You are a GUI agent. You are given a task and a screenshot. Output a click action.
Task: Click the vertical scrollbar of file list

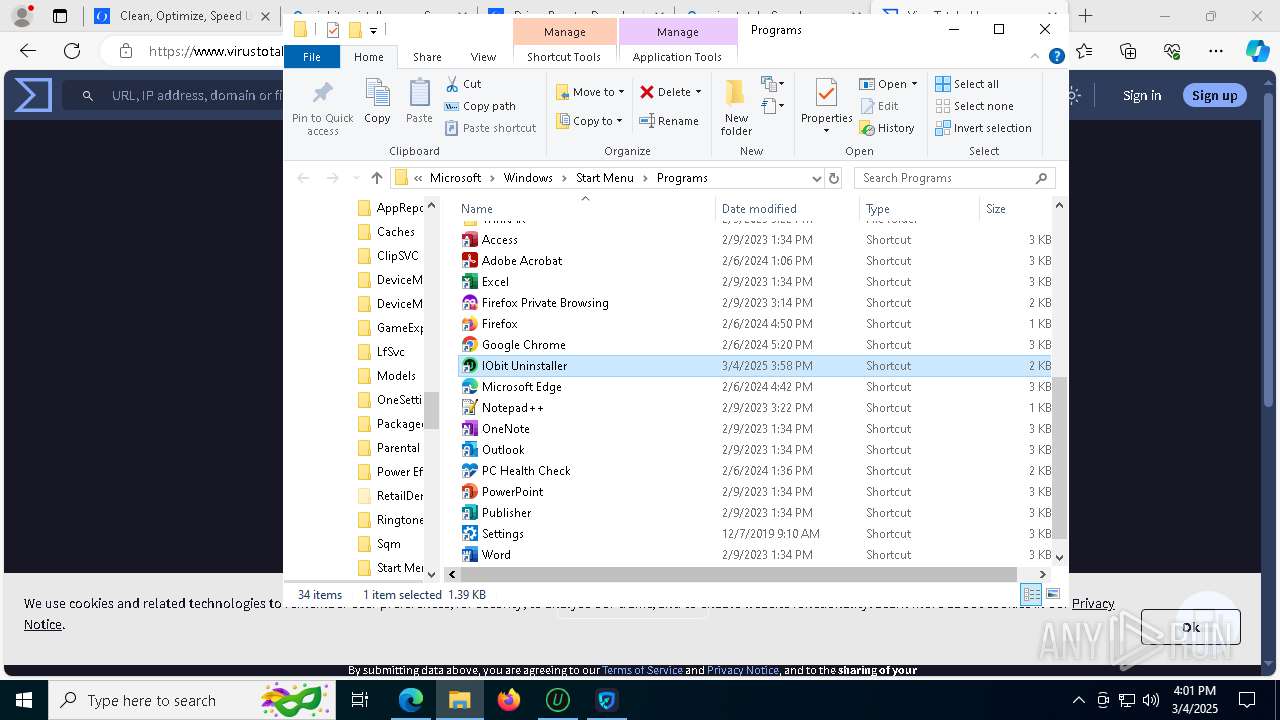1060,458
